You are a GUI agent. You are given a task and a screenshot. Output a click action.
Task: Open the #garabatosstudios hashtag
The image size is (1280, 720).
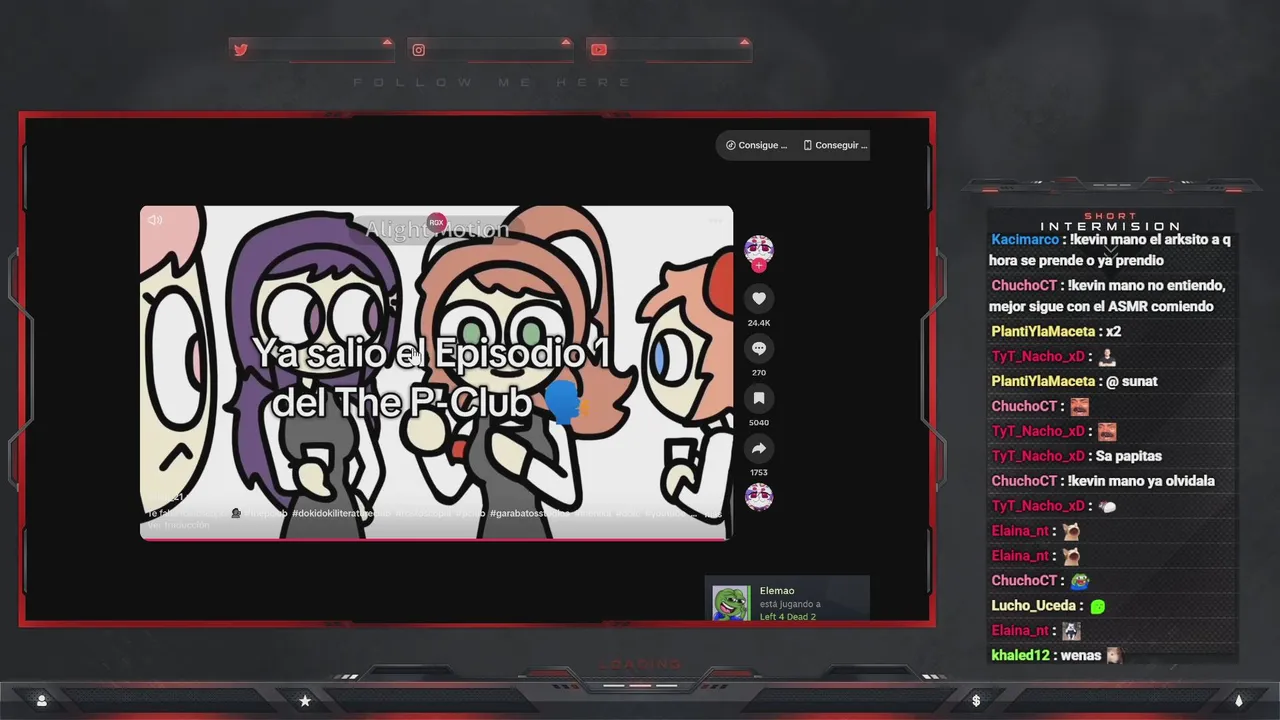[x=530, y=513]
